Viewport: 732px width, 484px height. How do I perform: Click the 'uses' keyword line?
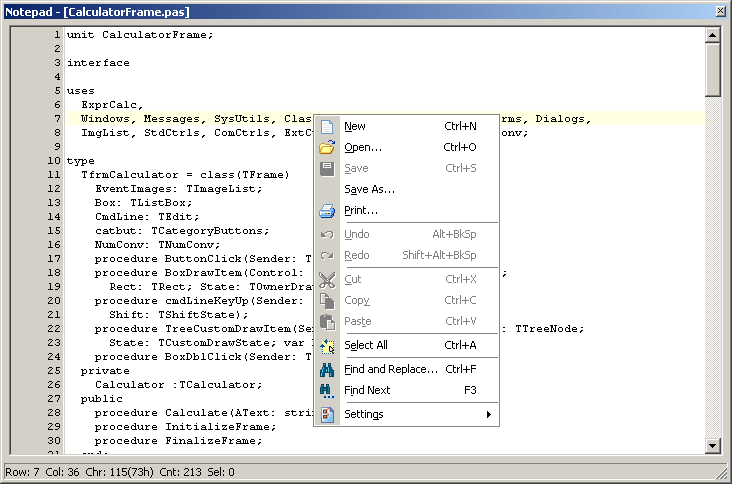point(80,91)
